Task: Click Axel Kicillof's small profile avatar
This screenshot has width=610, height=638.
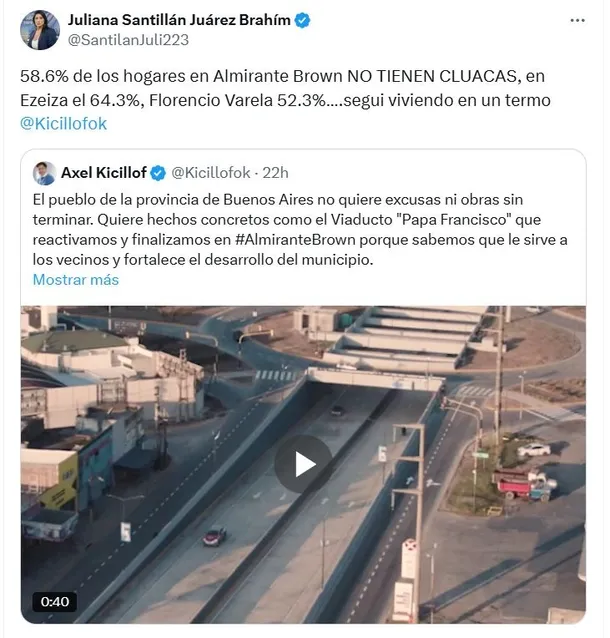Action: (45, 172)
